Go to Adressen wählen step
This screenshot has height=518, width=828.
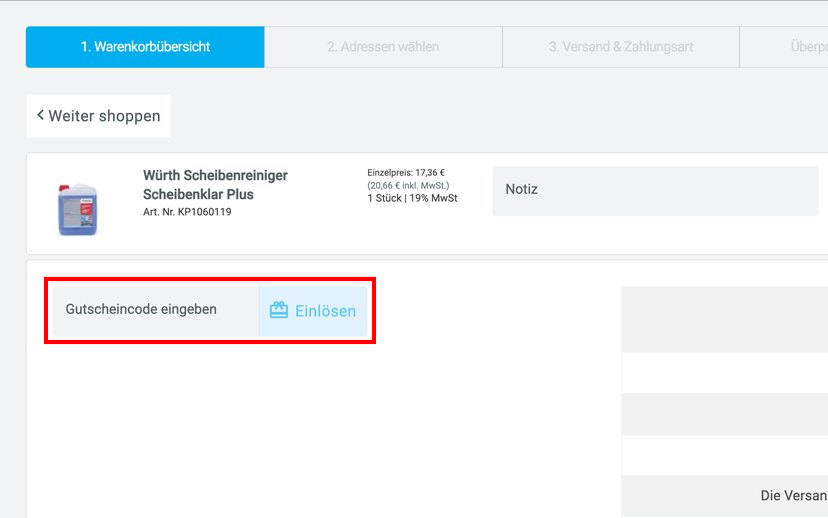(383, 47)
